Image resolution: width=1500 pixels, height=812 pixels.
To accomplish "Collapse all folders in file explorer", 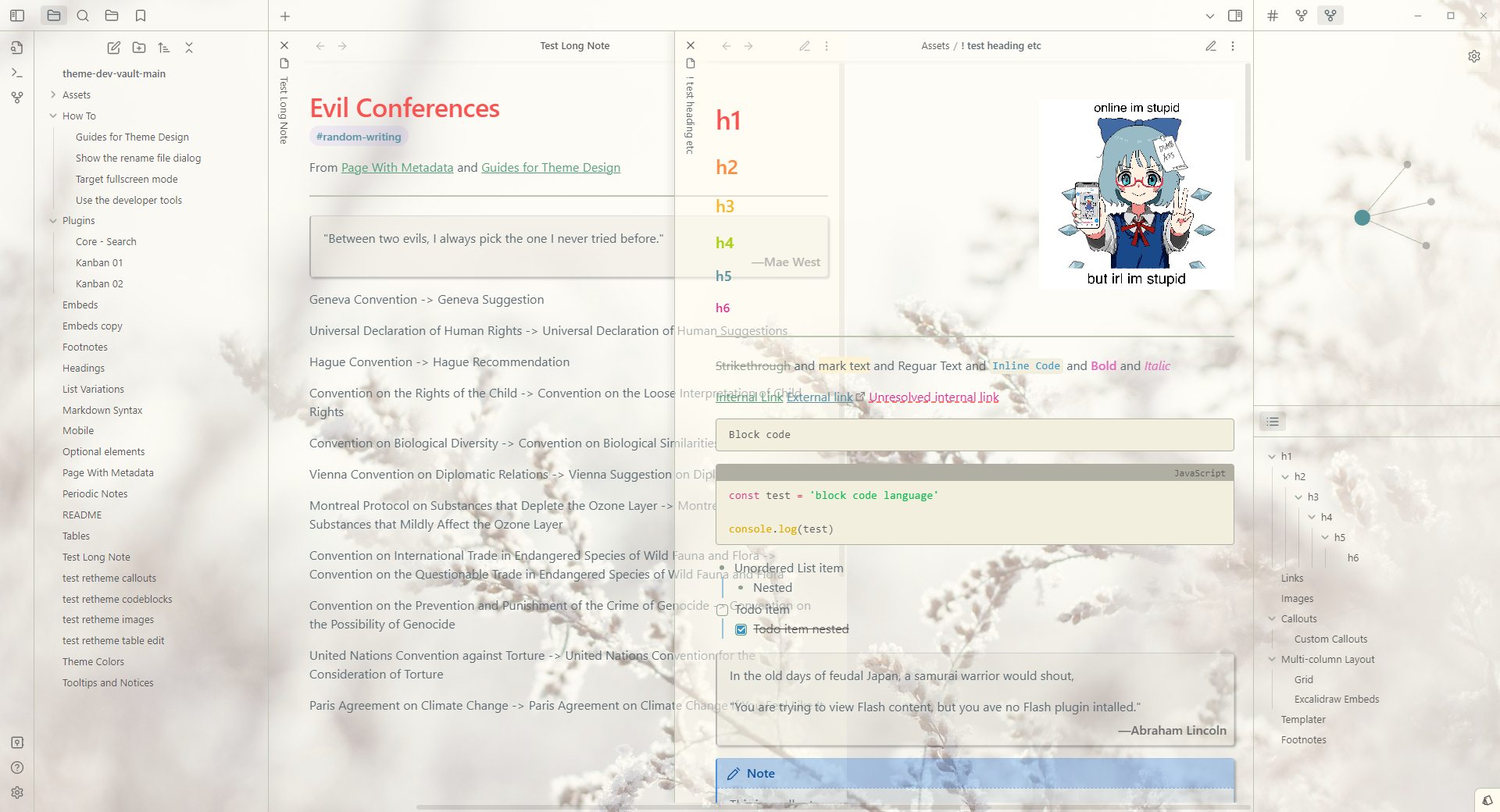I will 189,48.
